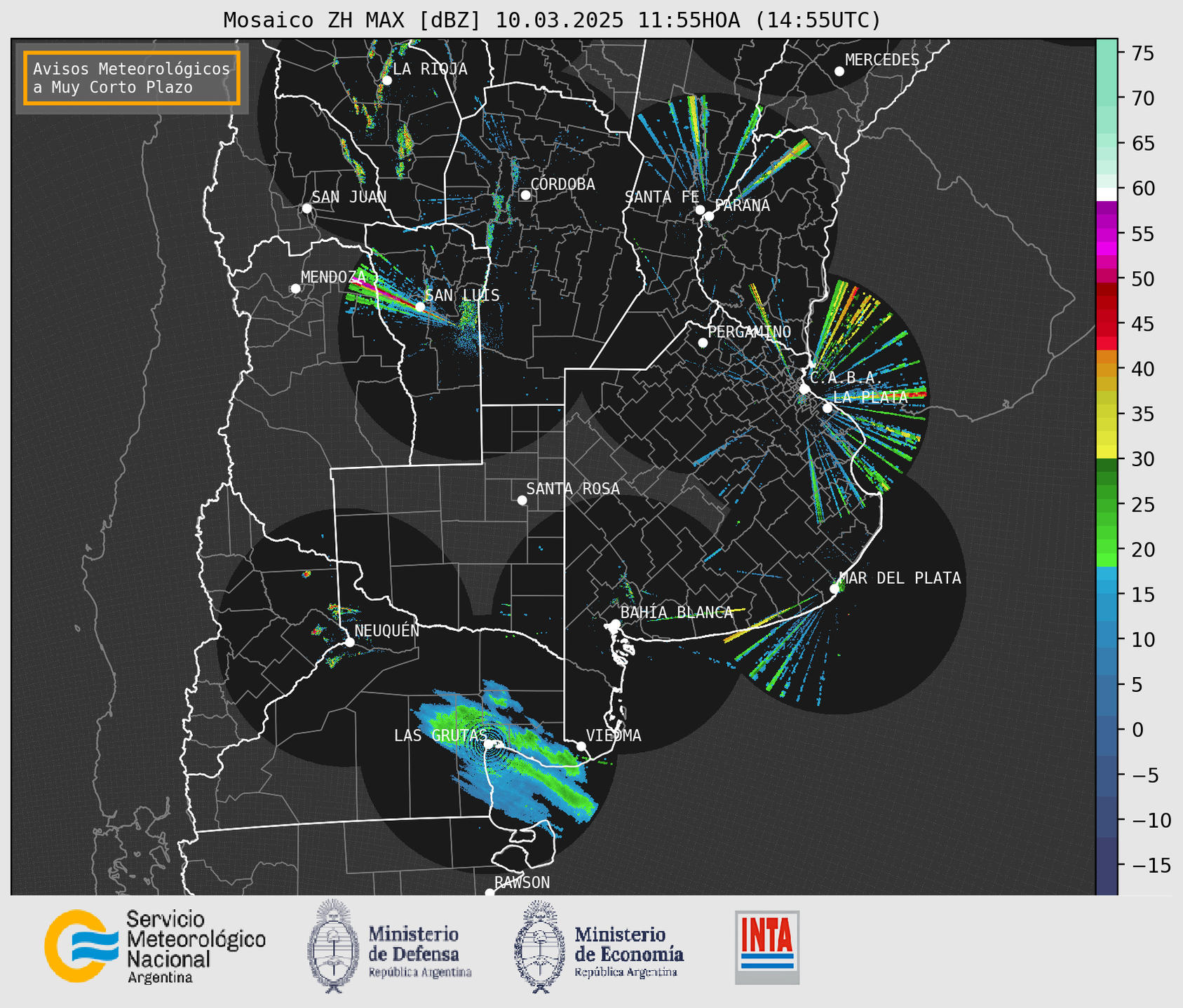Click the Neuquén city marker dot
Screen dimensions: 1183x1008
click(x=349, y=642)
